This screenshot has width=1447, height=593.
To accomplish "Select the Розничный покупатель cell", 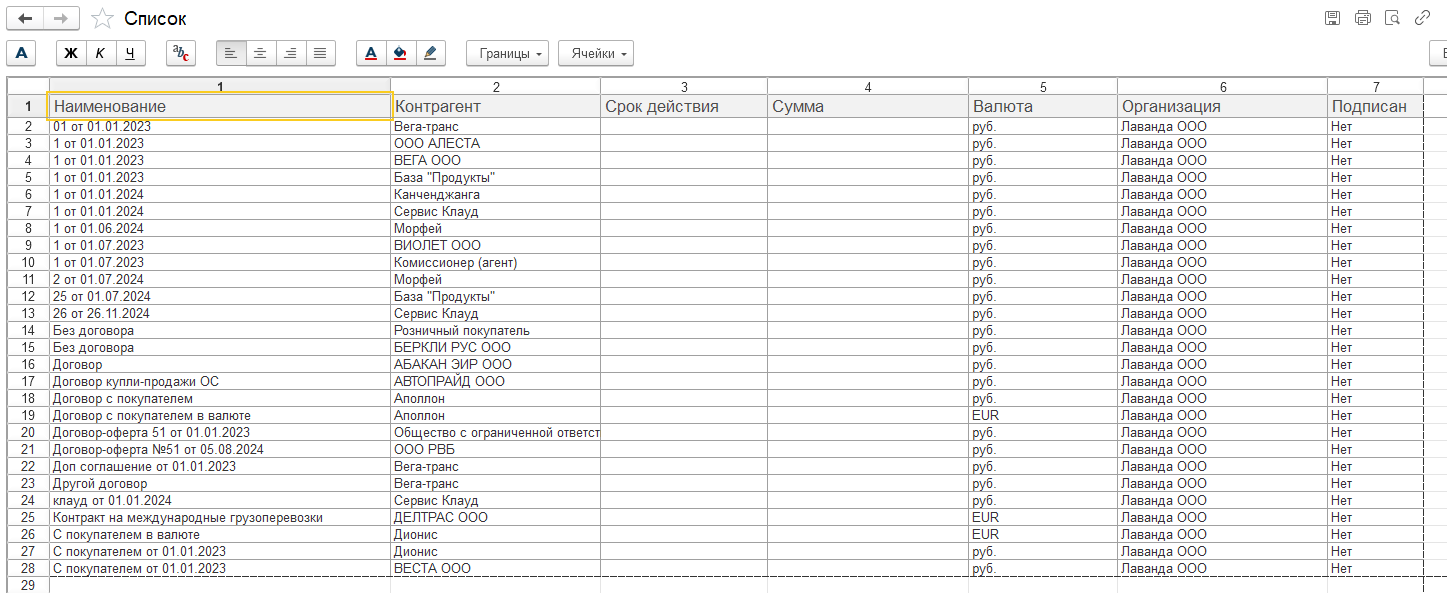I will point(495,331).
